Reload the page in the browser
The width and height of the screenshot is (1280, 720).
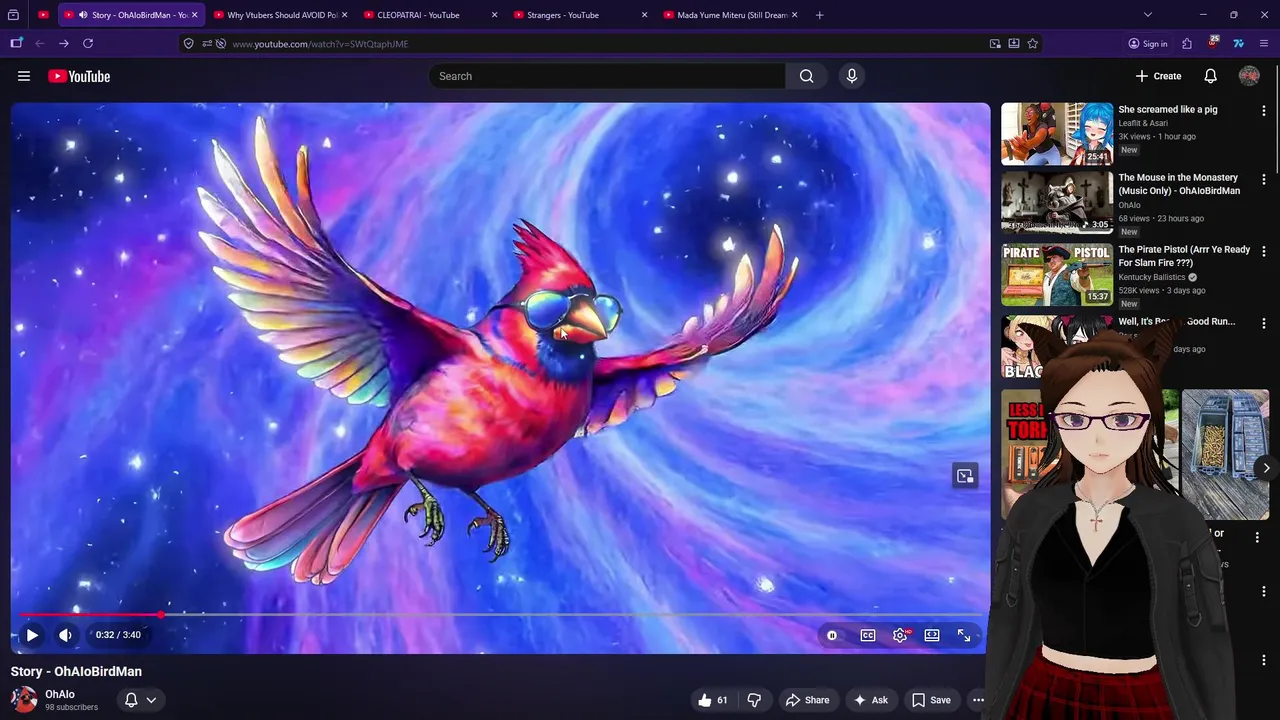88,43
